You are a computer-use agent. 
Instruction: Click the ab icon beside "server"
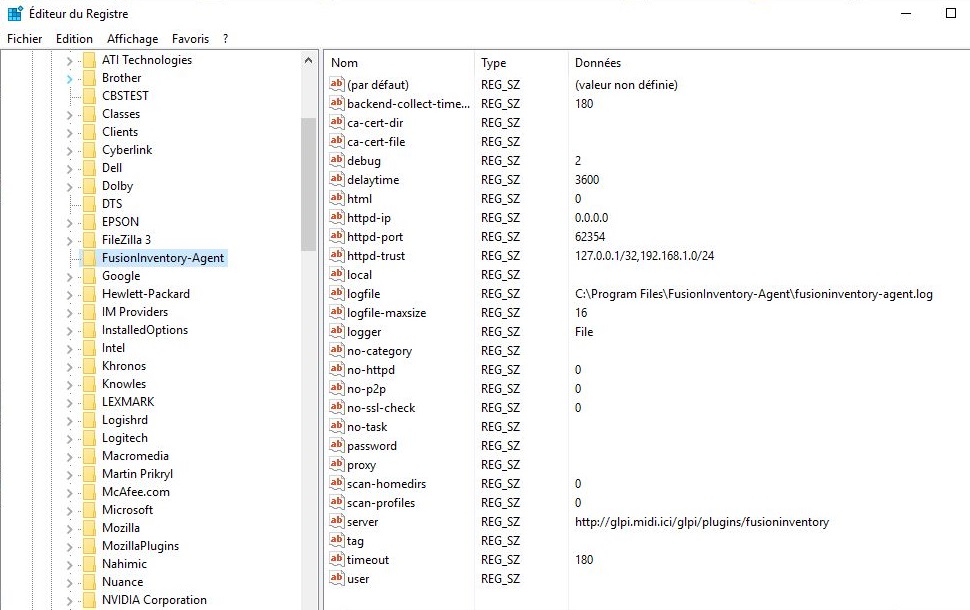[336, 522]
